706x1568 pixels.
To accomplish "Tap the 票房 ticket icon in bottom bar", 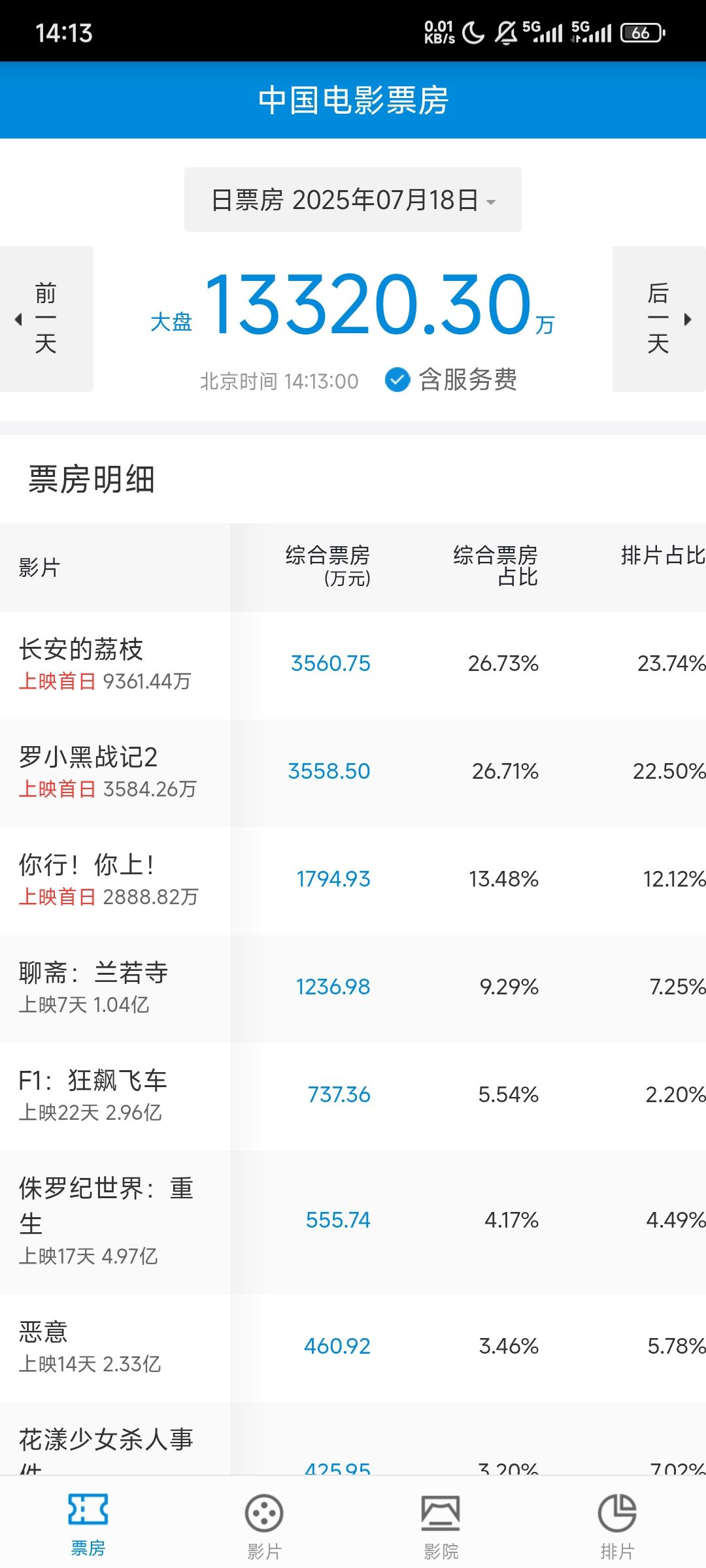I will [x=88, y=1509].
